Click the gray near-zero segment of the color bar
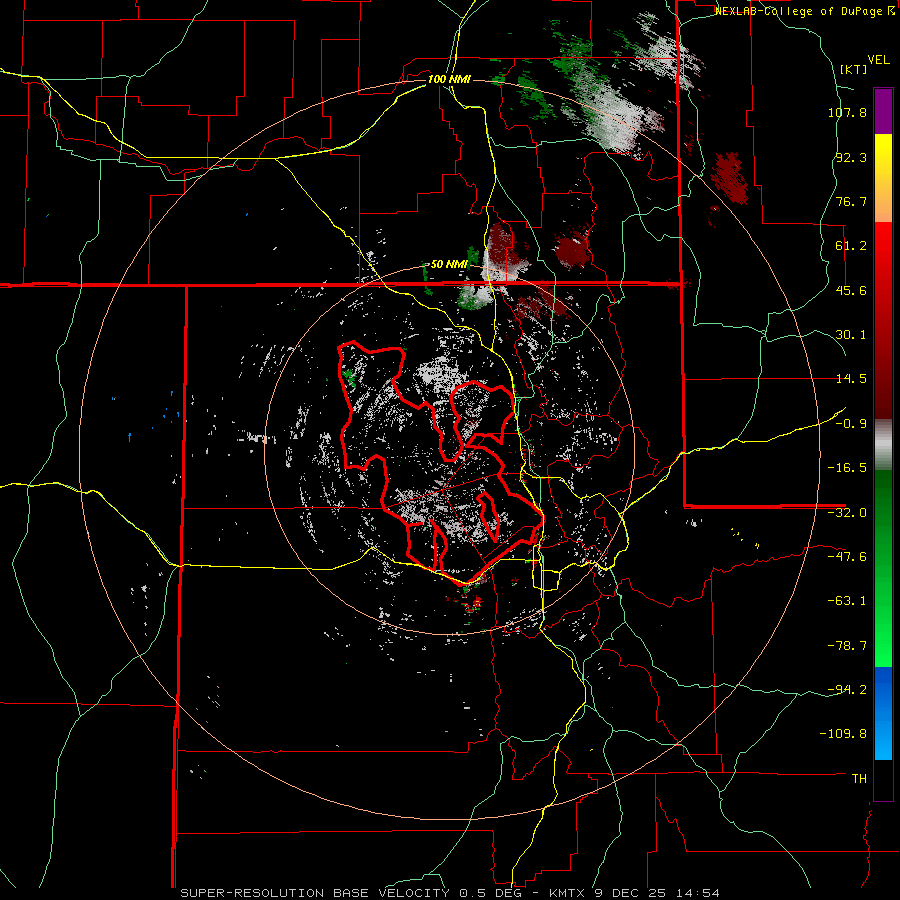Viewport: 900px width, 900px height. (x=883, y=445)
